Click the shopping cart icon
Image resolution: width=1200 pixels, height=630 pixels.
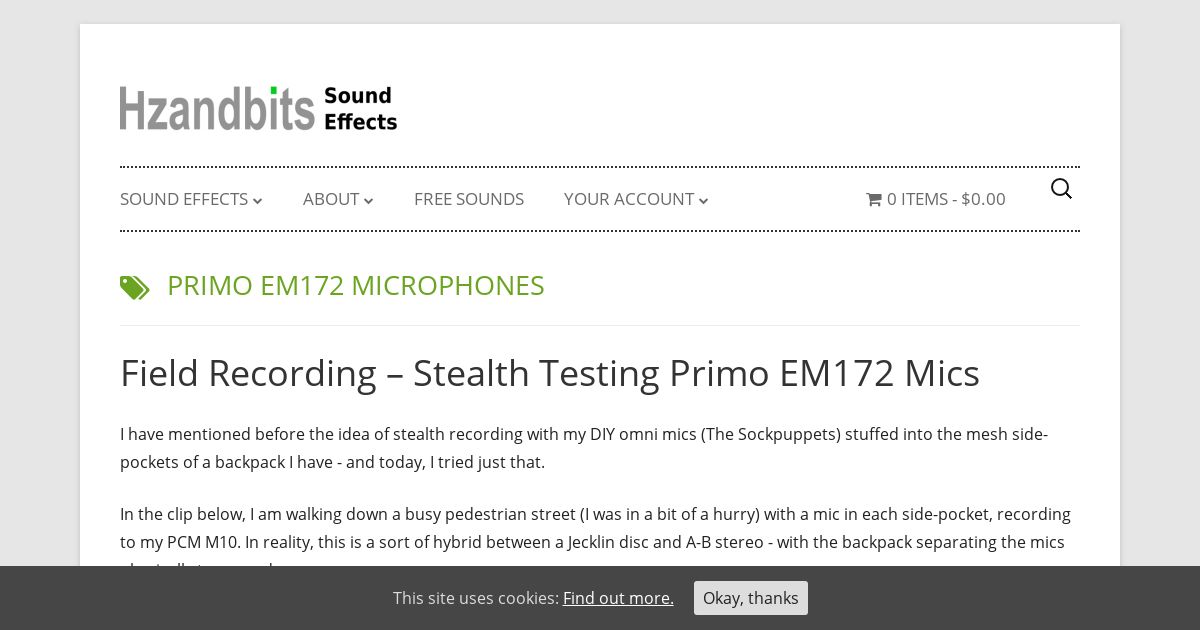coord(874,199)
